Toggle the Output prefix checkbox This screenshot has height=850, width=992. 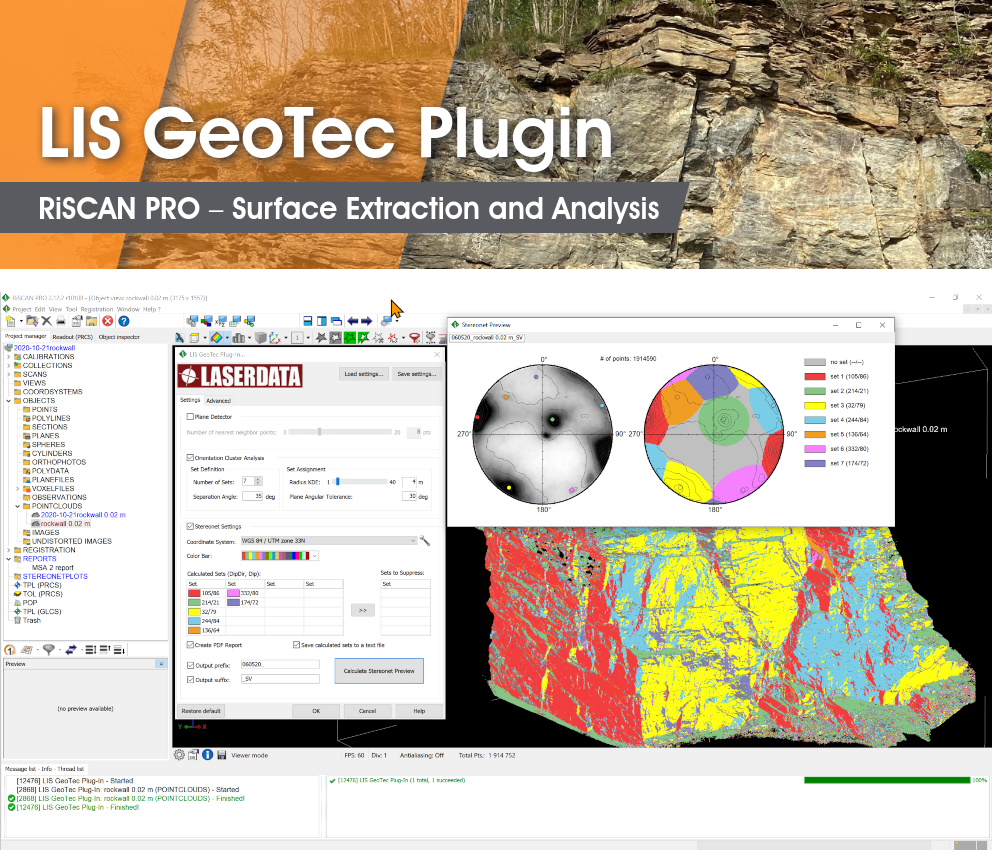pos(190,665)
